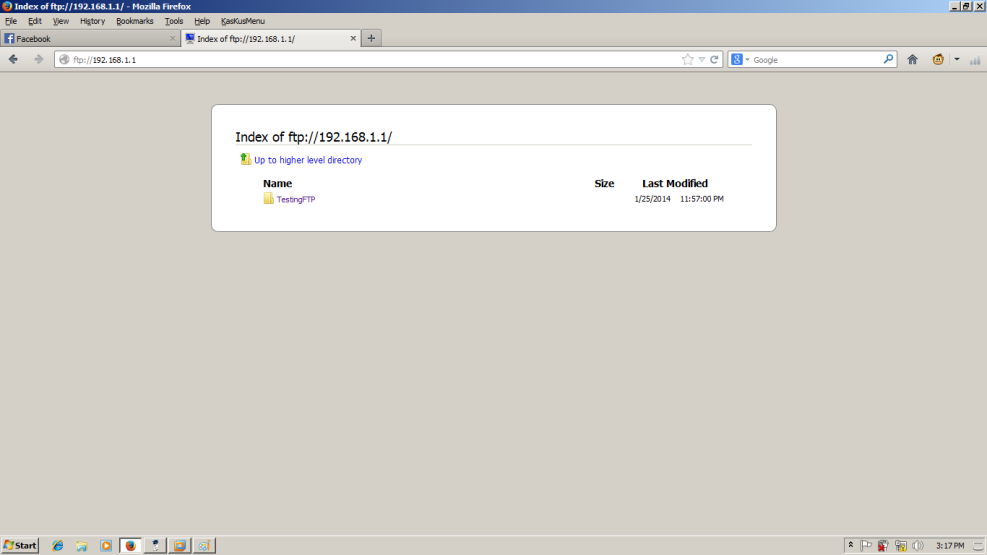
Task: Click the 11:57:00 PM time entry
Action: (702, 199)
